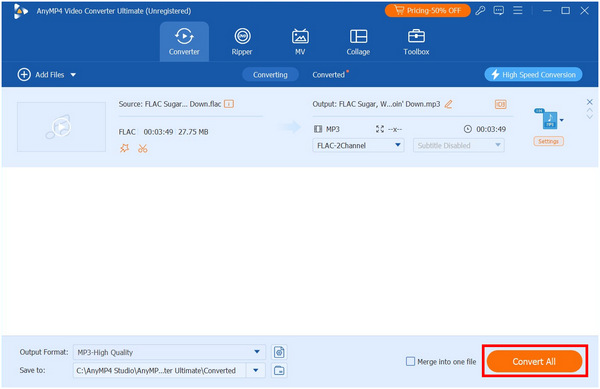Click the orange Settings button

pos(548,142)
